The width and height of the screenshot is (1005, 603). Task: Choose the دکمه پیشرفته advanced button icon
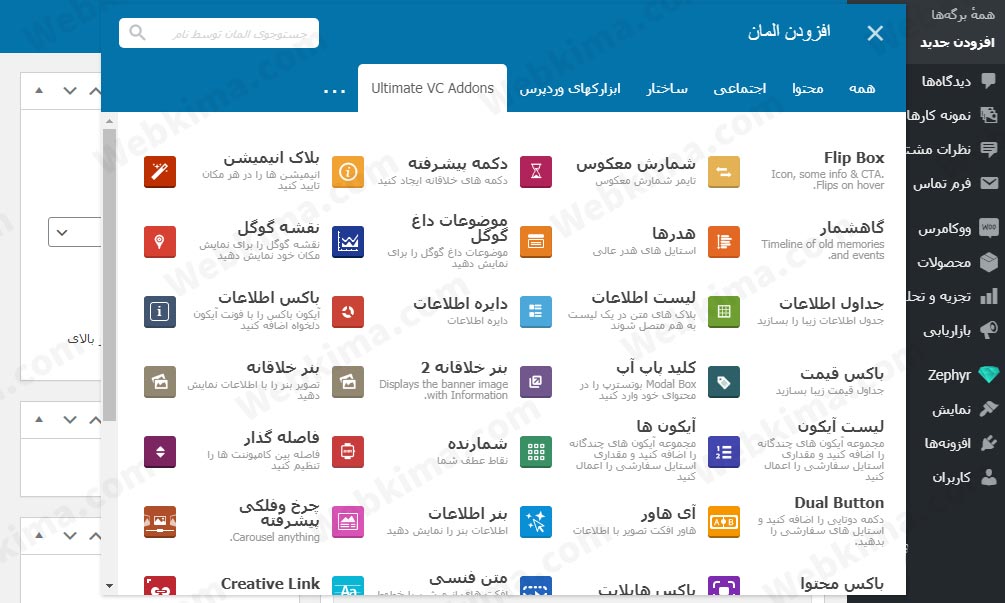point(348,172)
